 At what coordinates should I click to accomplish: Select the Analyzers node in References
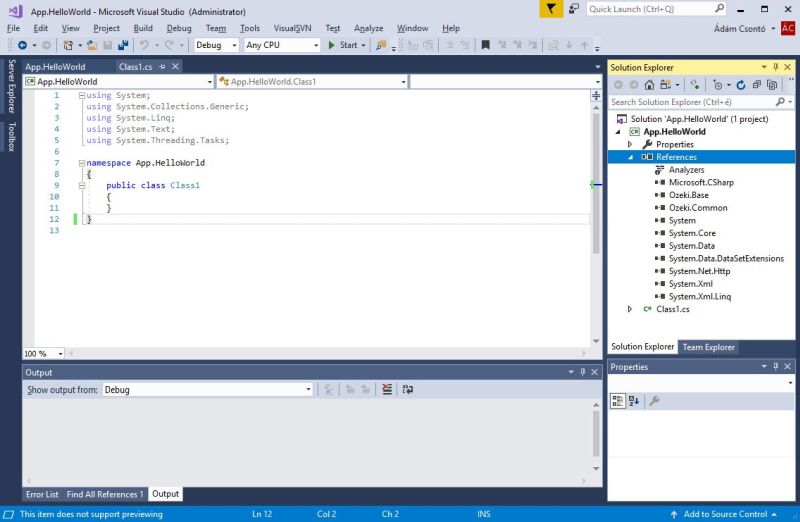coord(686,170)
